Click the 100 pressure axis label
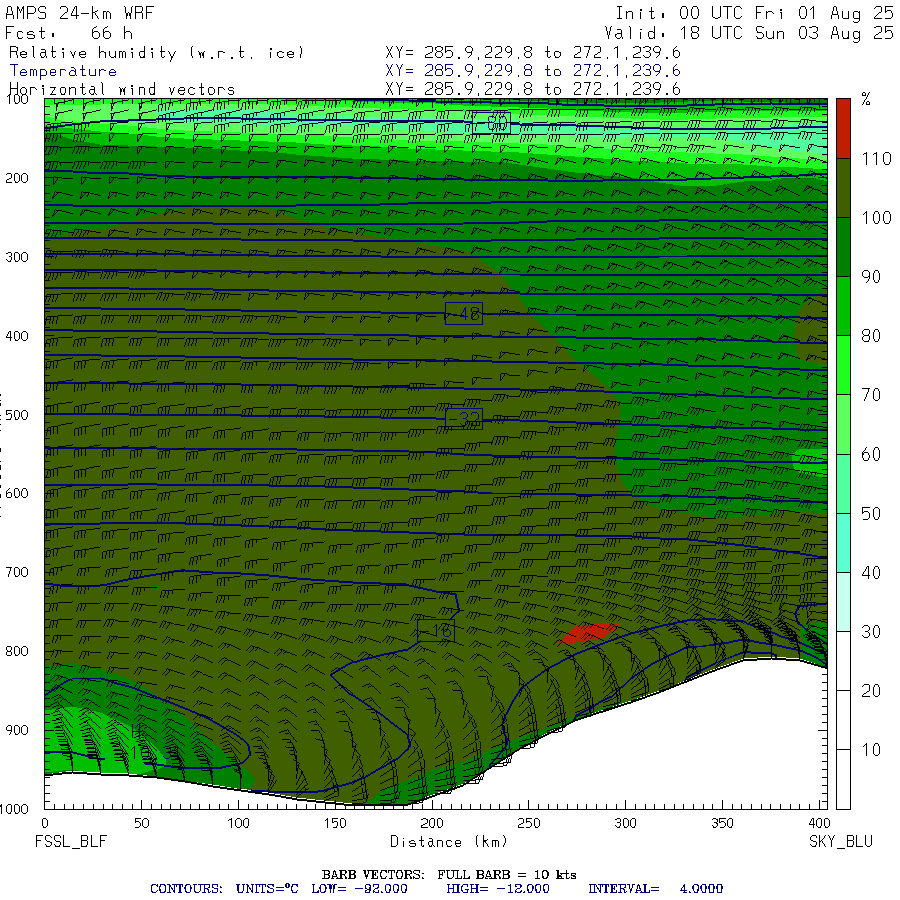900x900 pixels. pyautogui.click(x=17, y=100)
